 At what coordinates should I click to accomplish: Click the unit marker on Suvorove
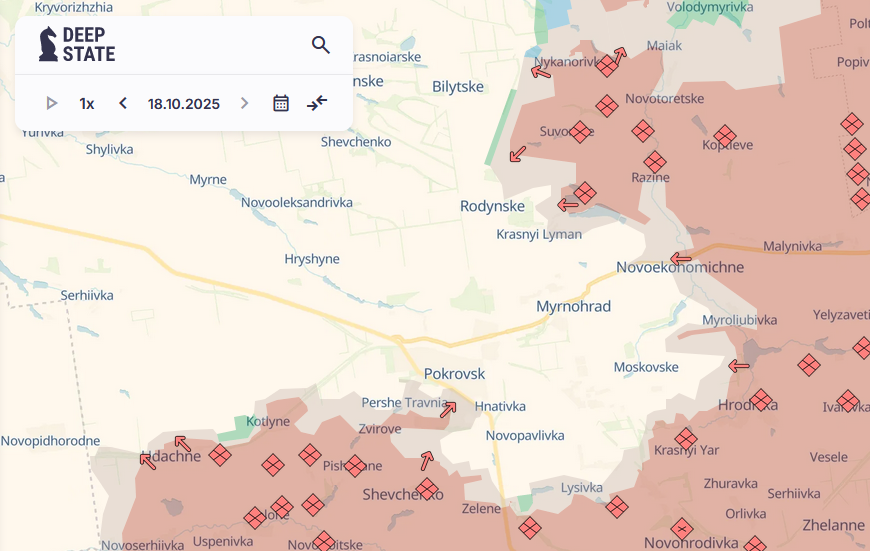[x=580, y=132]
